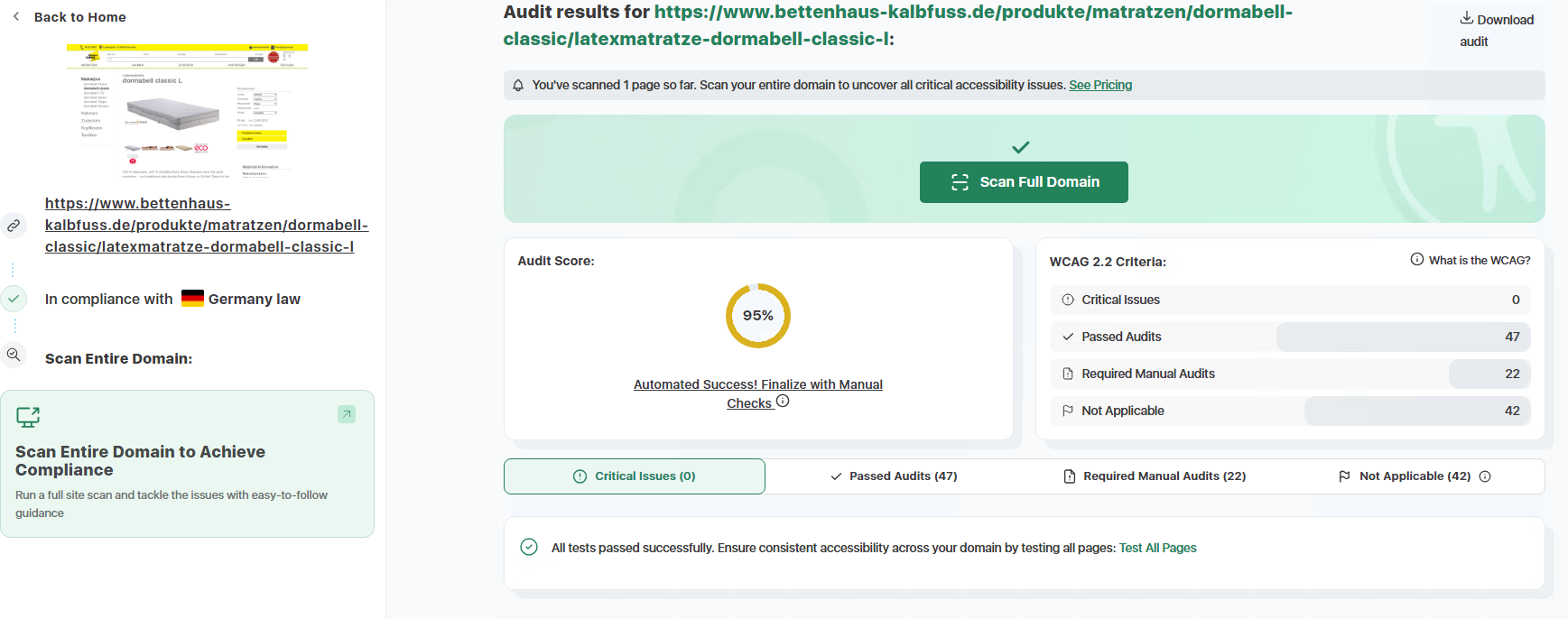Follow the See Pricing link
The image size is (1568, 619).
(x=1100, y=85)
